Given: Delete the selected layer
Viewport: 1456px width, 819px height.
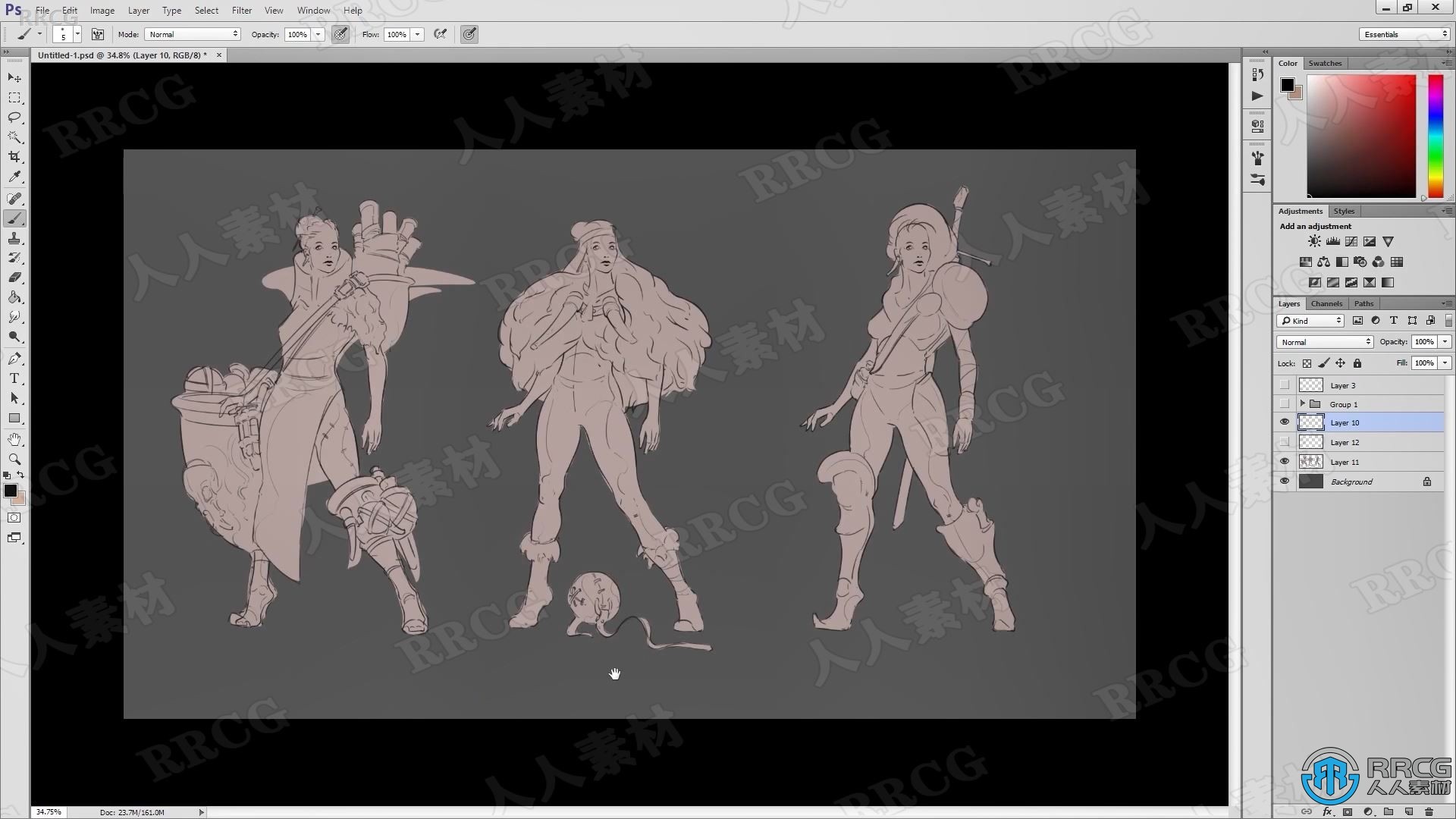Looking at the screenshot, I should point(1429,811).
